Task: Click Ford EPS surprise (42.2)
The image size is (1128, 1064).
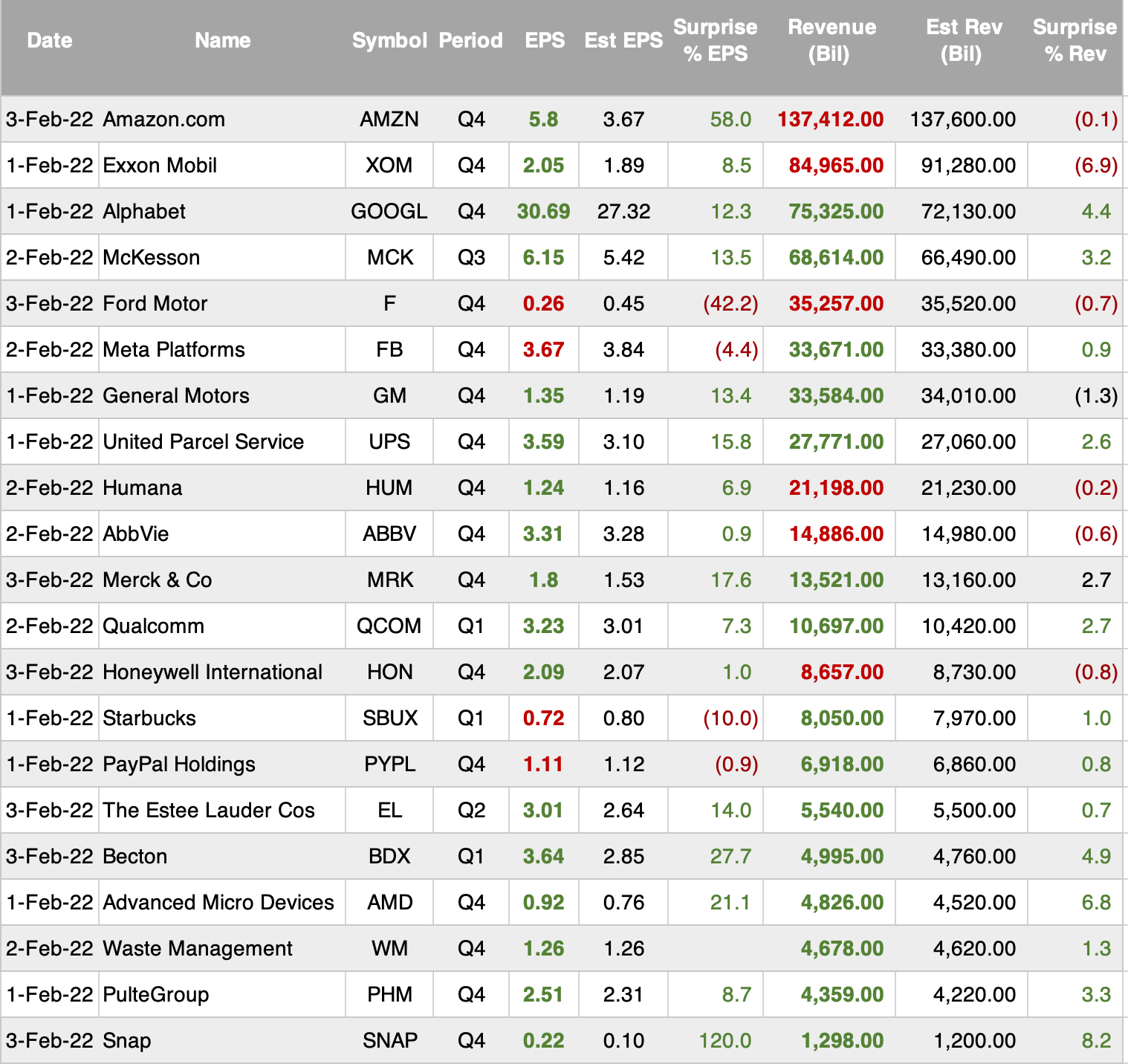Action: pos(730,303)
